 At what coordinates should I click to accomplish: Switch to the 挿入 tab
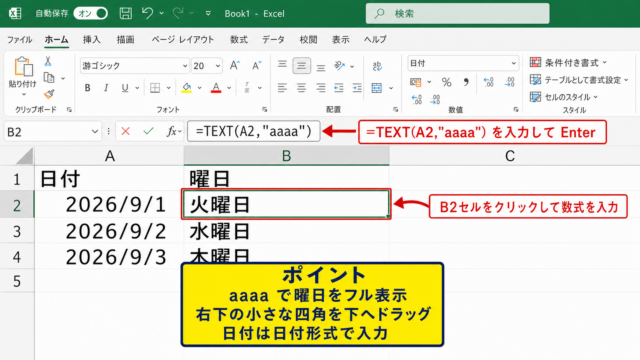click(x=91, y=40)
